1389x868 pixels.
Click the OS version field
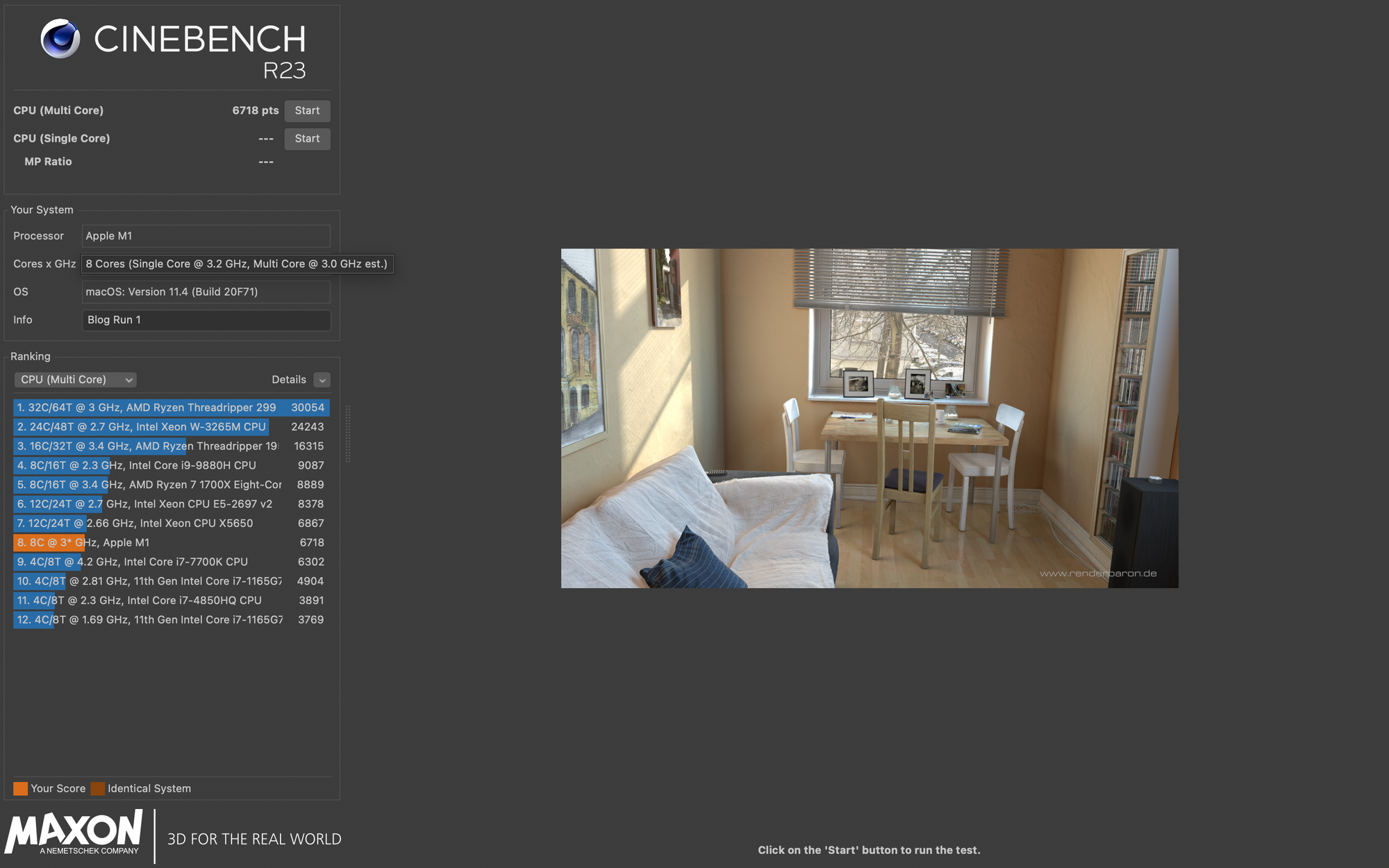[x=206, y=292]
